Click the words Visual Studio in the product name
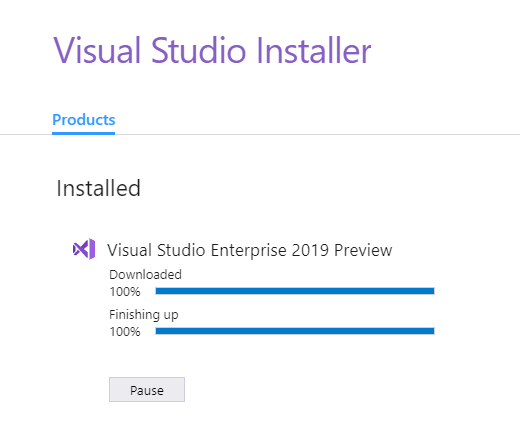 156,250
